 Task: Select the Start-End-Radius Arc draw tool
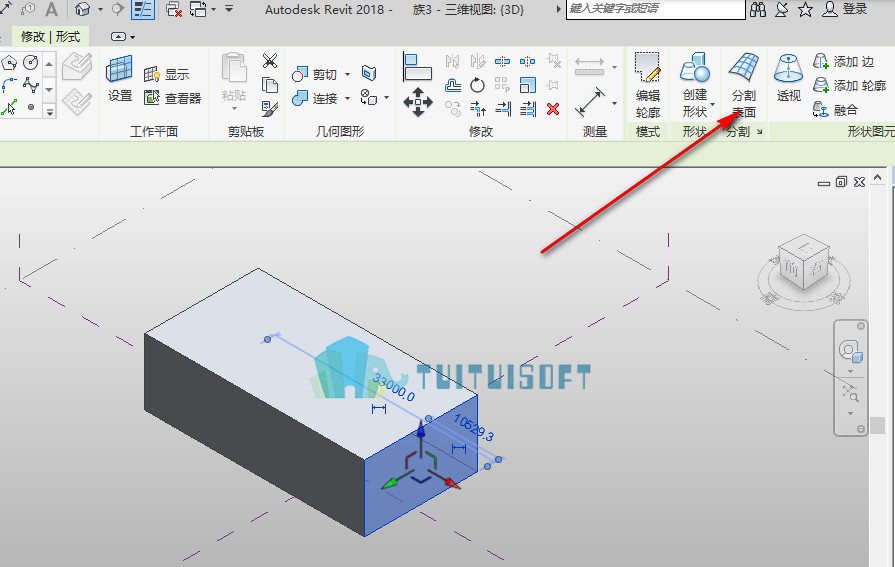(x=10, y=85)
